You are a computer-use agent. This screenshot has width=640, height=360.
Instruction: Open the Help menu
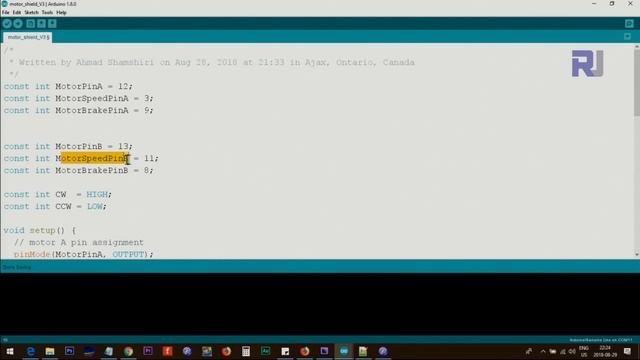click(61, 13)
